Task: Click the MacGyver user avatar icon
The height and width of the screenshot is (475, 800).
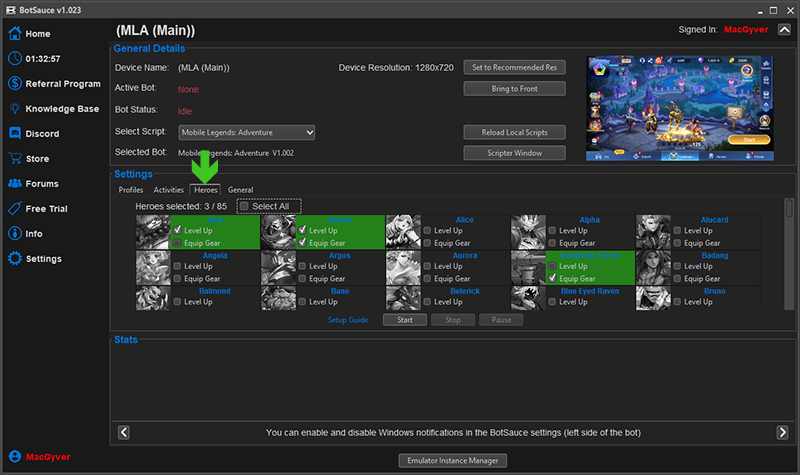Action: pyautogui.click(x=15, y=457)
